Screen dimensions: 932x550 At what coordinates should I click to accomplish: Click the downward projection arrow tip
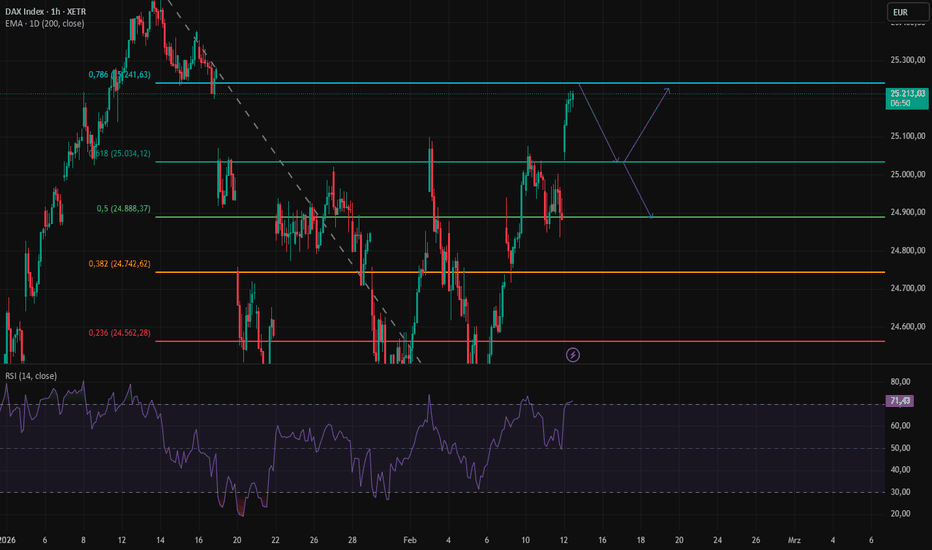point(651,216)
